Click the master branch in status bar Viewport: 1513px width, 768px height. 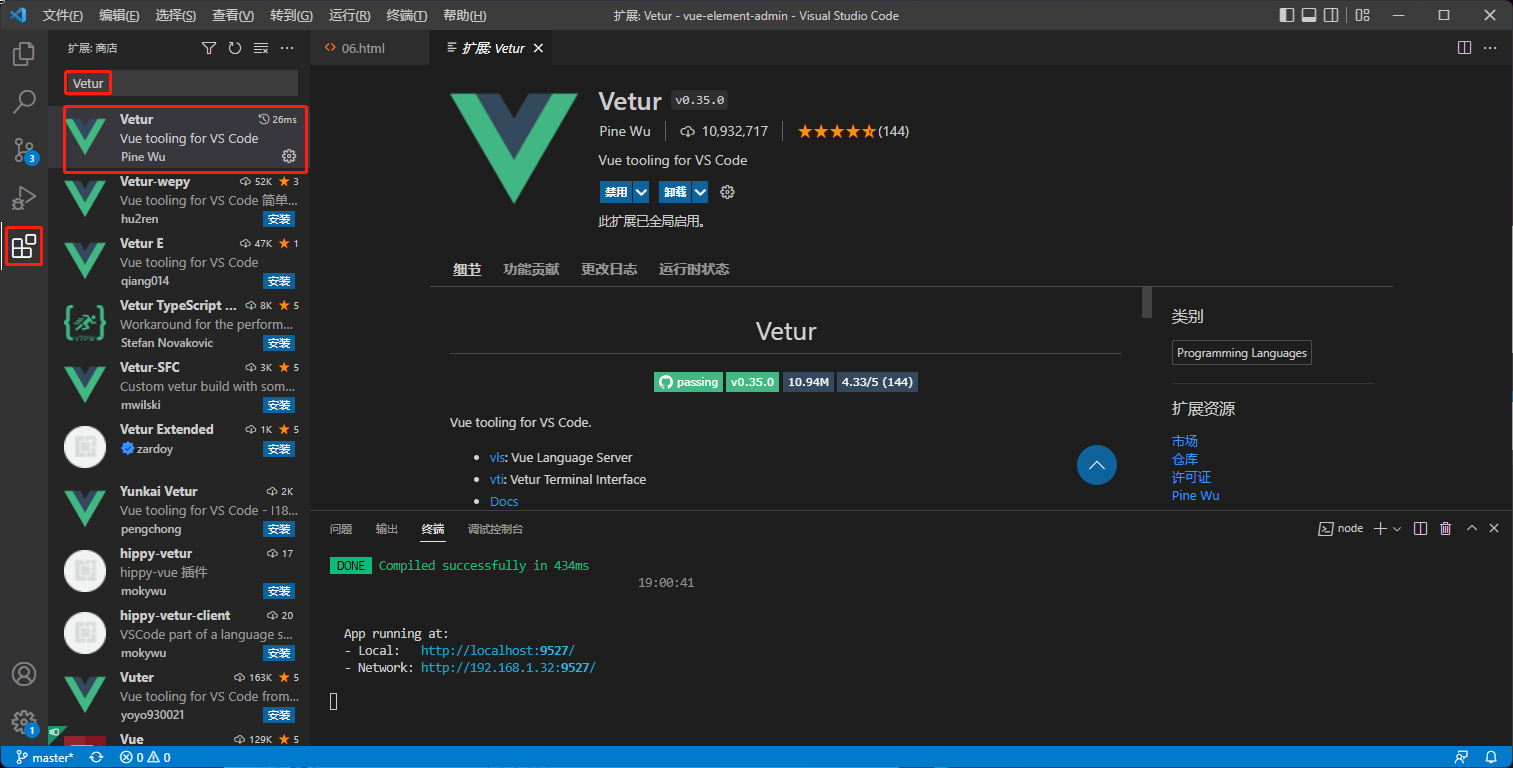45,757
